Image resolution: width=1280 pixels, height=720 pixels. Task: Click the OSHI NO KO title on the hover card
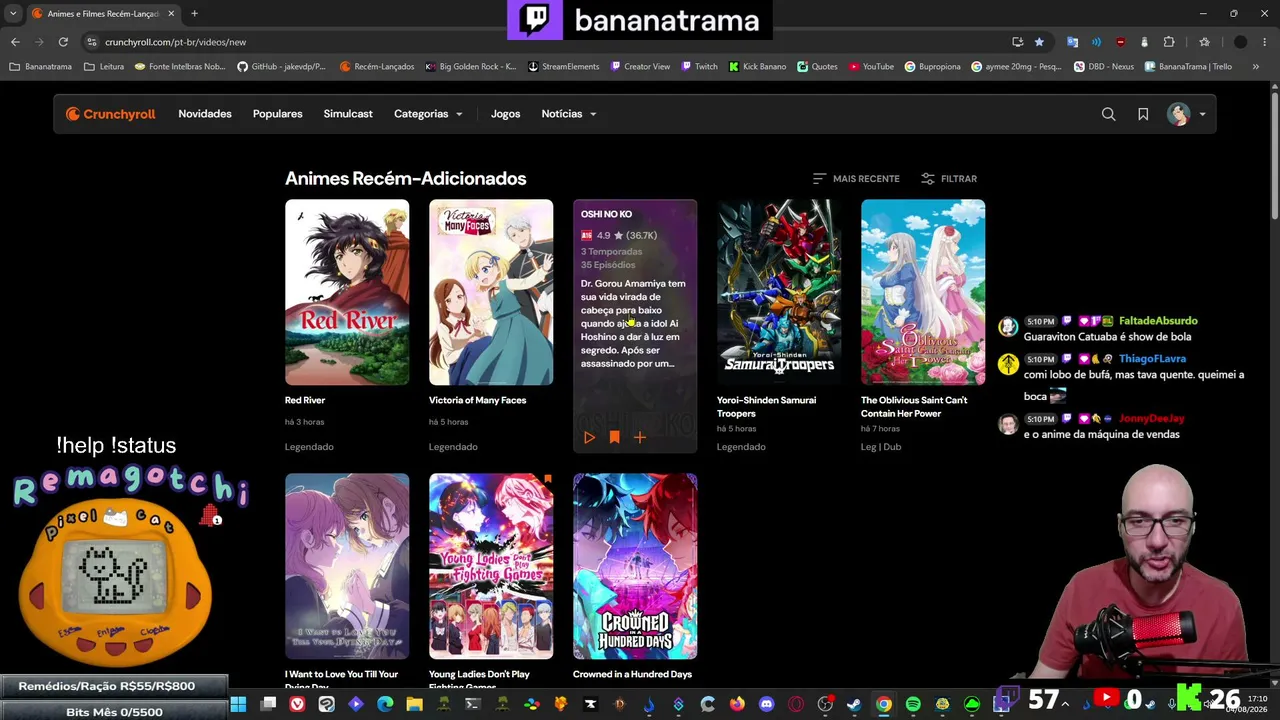(606, 214)
